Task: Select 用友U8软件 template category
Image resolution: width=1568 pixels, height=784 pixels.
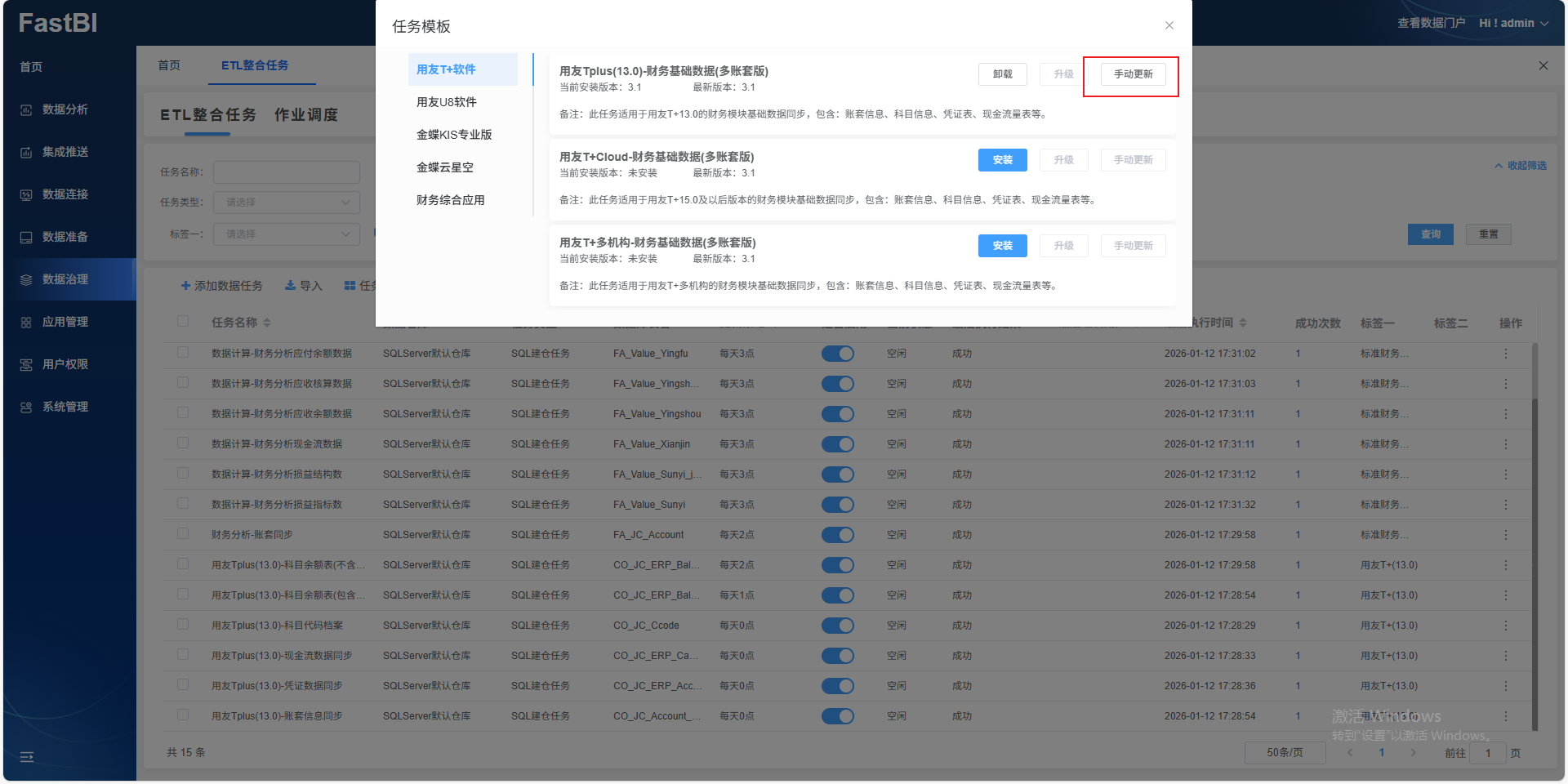Action: [447, 102]
